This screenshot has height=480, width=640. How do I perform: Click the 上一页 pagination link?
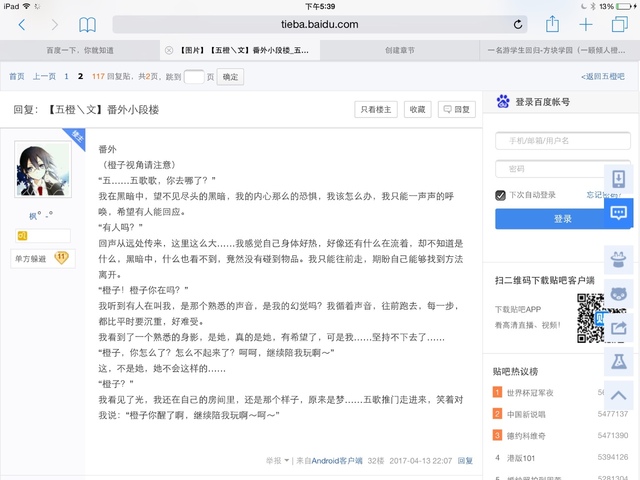(x=44, y=76)
